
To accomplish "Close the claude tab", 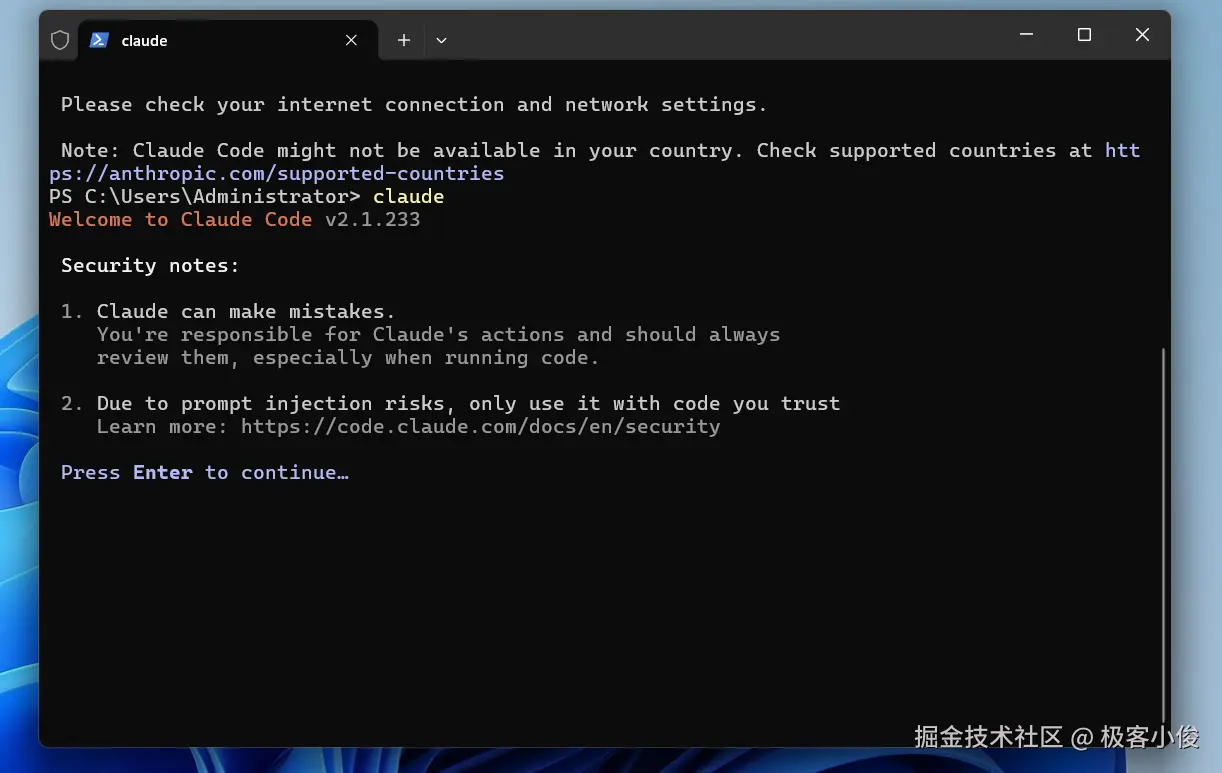I will click(351, 40).
